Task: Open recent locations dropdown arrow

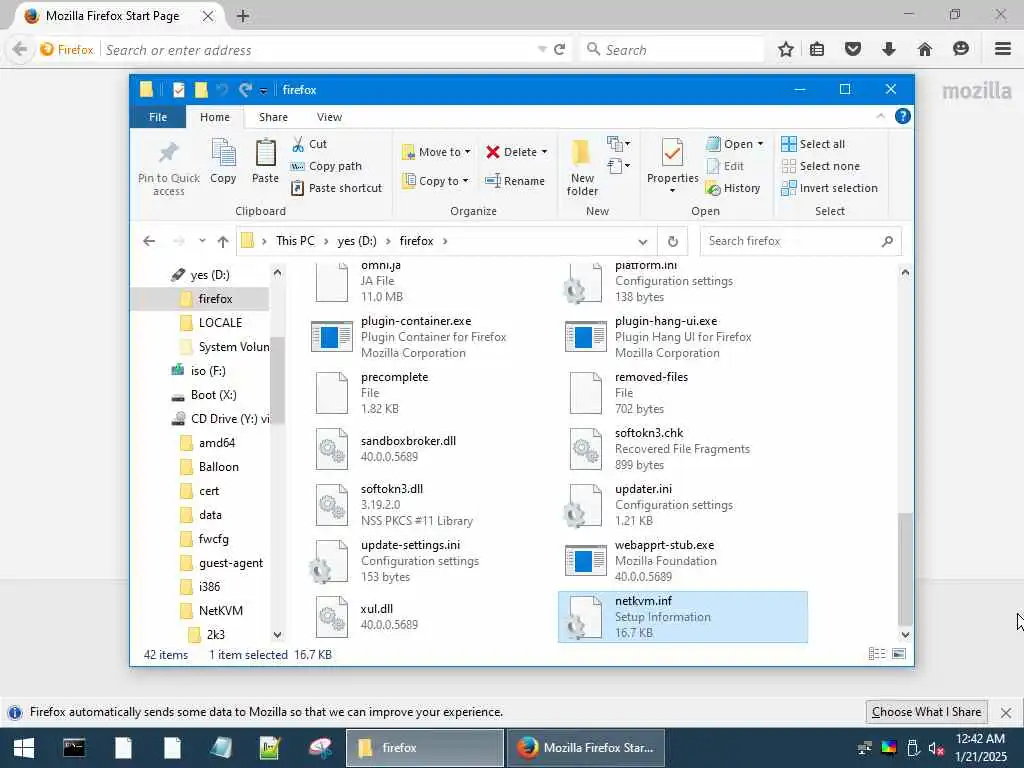Action: pyautogui.click(x=202, y=241)
